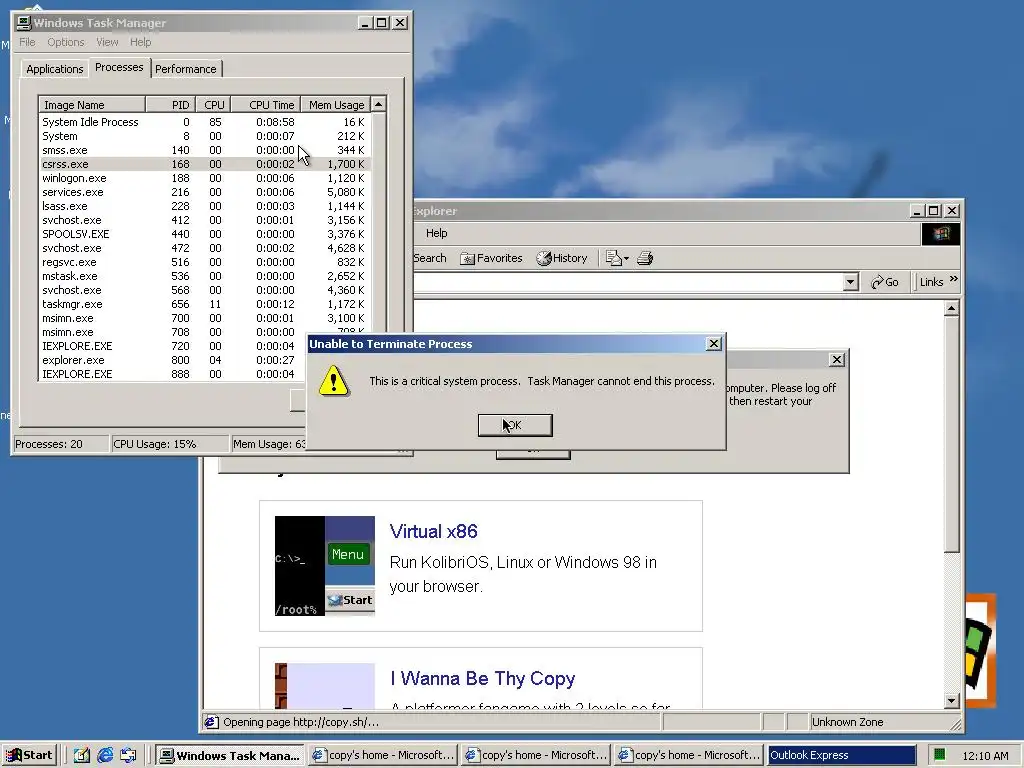Click the Edit page toolbar icon

click(x=613, y=259)
